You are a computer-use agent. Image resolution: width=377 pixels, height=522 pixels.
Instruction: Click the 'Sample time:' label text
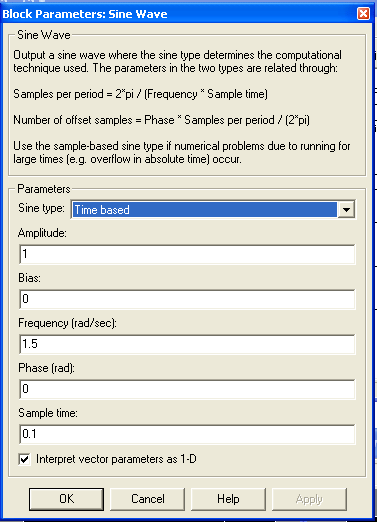tap(48, 413)
